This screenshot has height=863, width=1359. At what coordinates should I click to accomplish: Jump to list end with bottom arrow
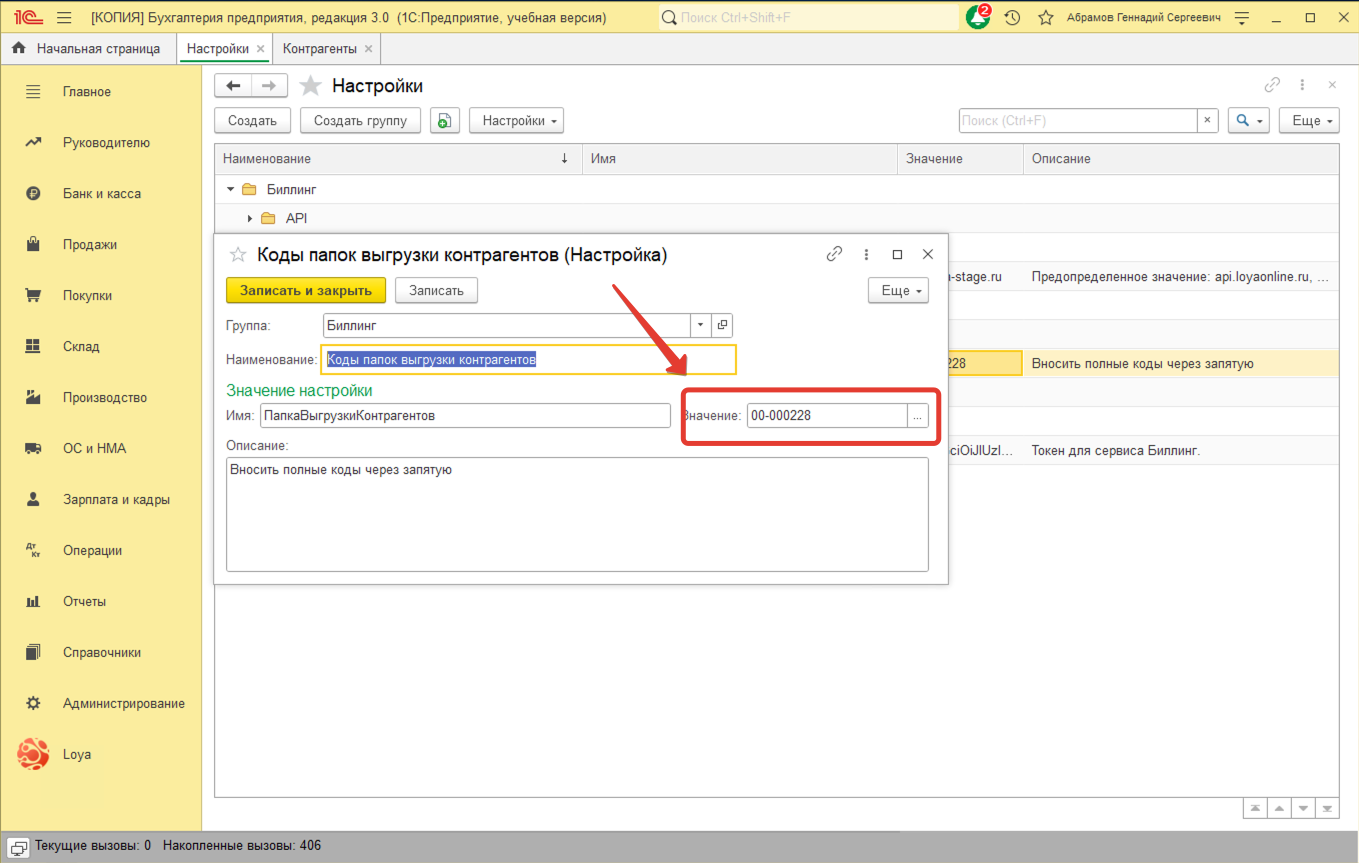[x=1328, y=808]
